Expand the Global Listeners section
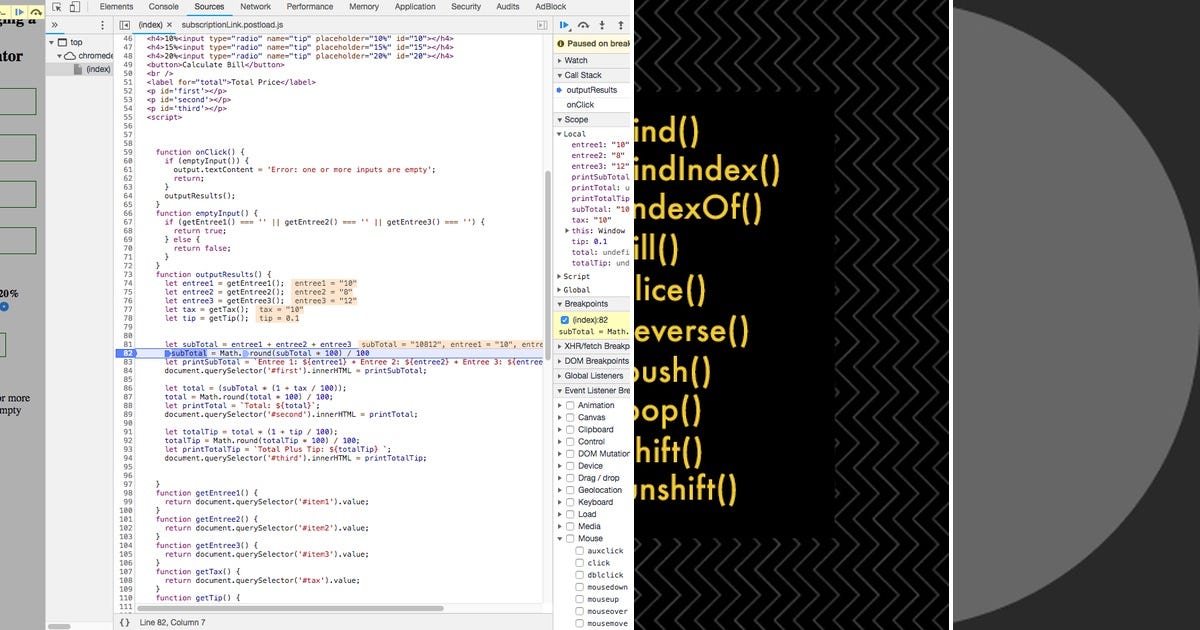1200x630 pixels. click(x=593, y=375)
